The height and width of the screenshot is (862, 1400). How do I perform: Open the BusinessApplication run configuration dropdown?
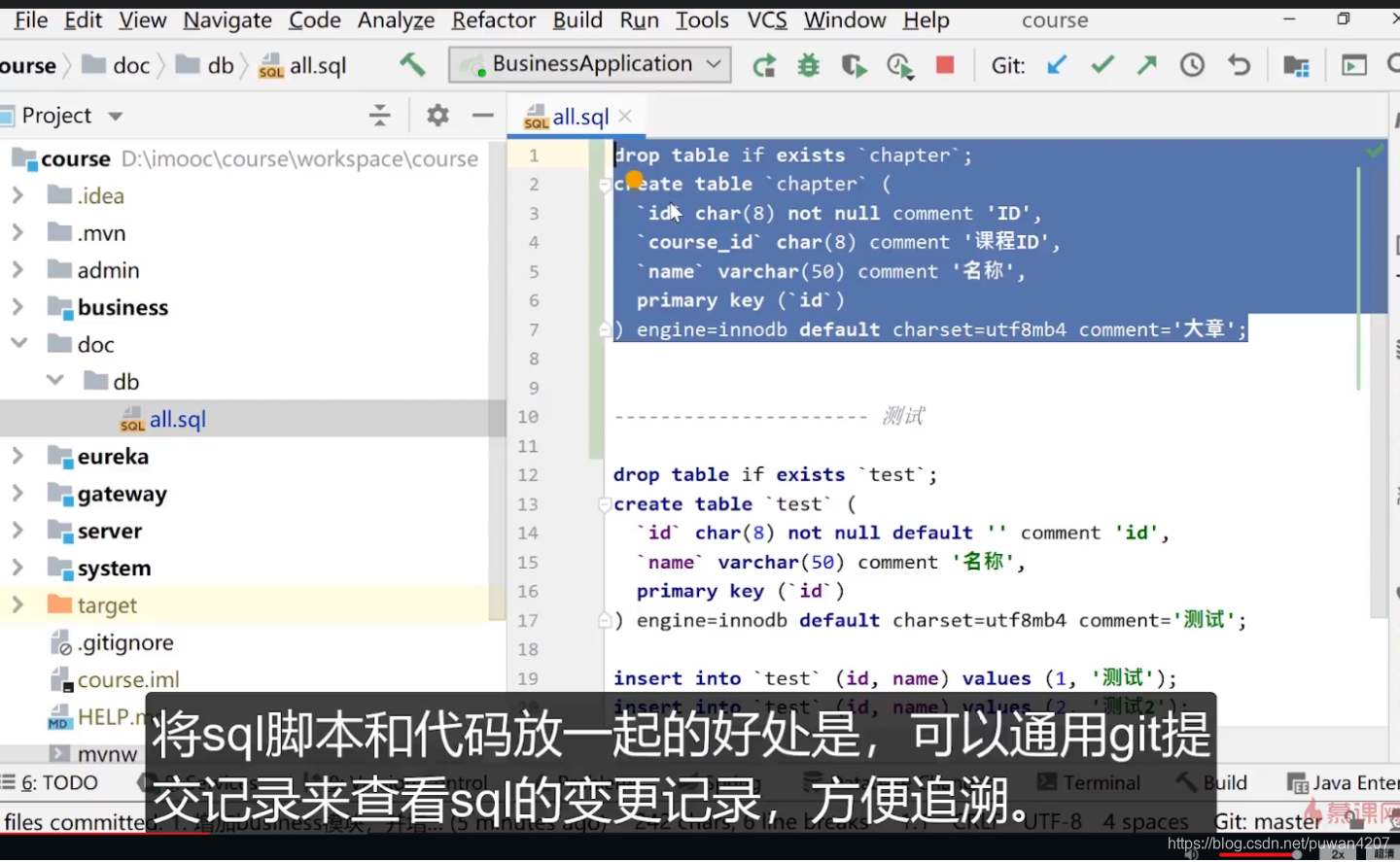(590, 65)
